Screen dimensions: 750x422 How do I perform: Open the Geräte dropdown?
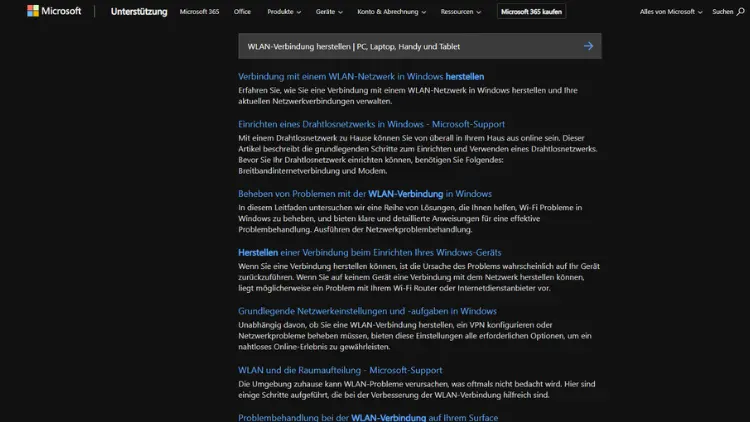pyautogui.click(x=329, y=12)
